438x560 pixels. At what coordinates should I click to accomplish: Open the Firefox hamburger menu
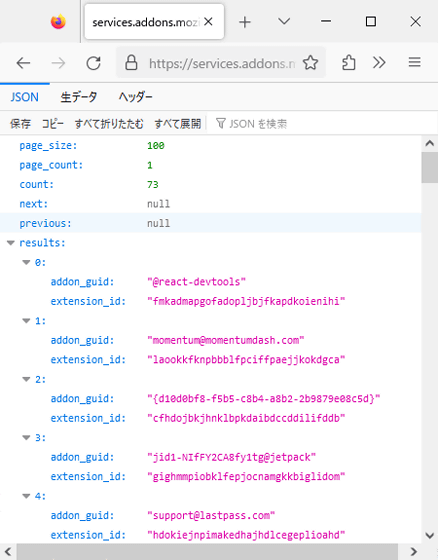[x=414, y=63]
